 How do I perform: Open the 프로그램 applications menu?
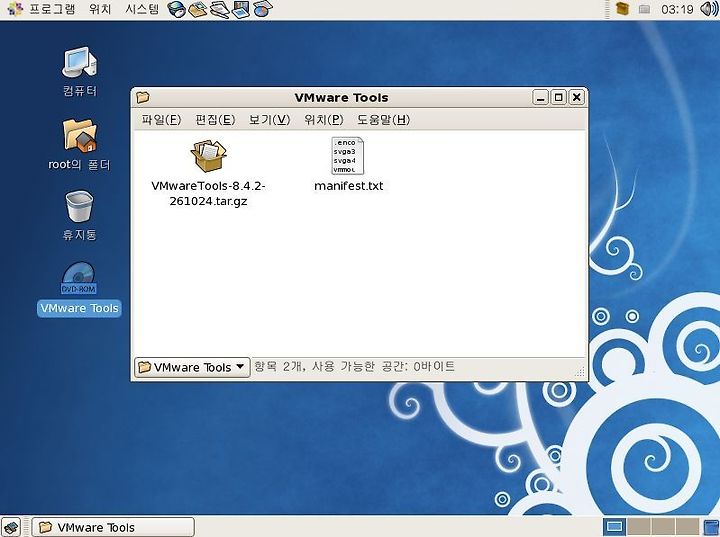[x=52, y=9]
